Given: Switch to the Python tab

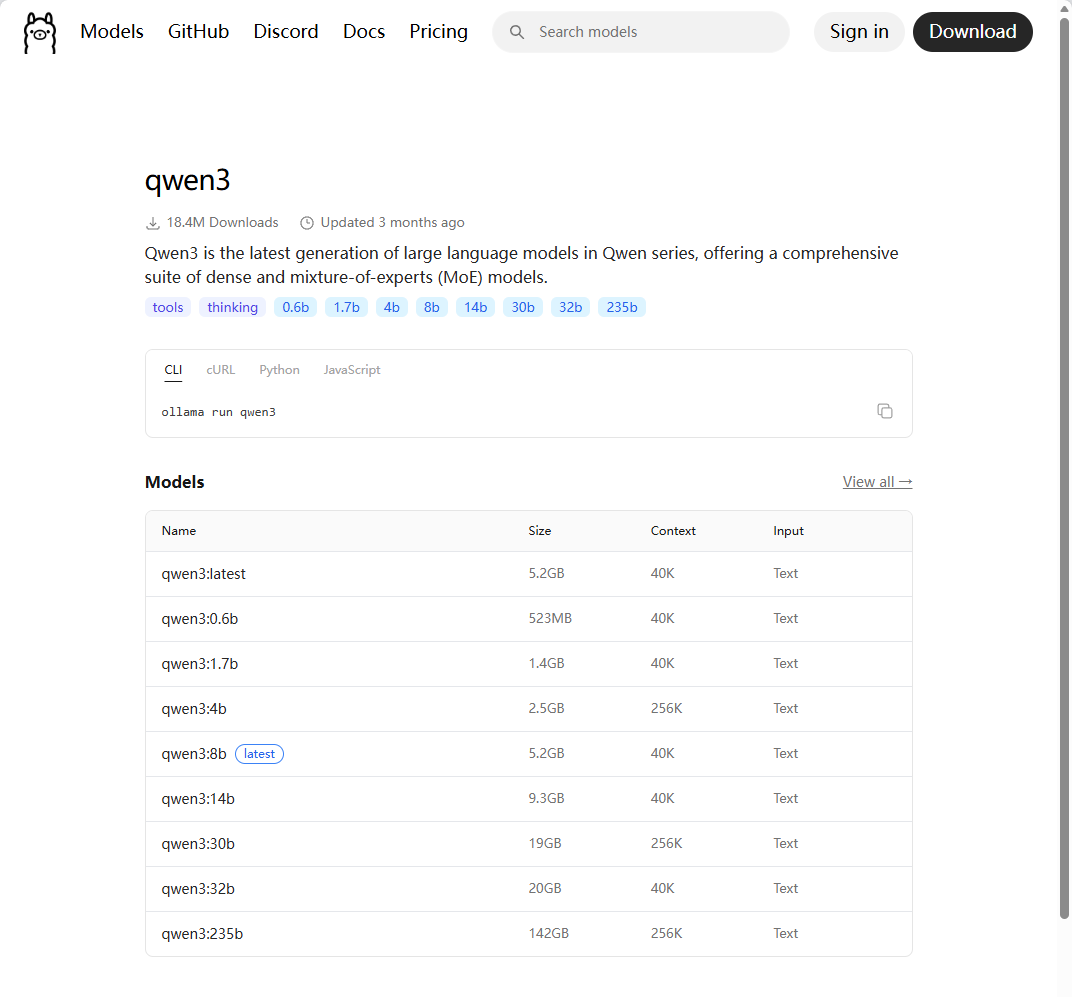Looking at the screenshot, I should 279,370.
